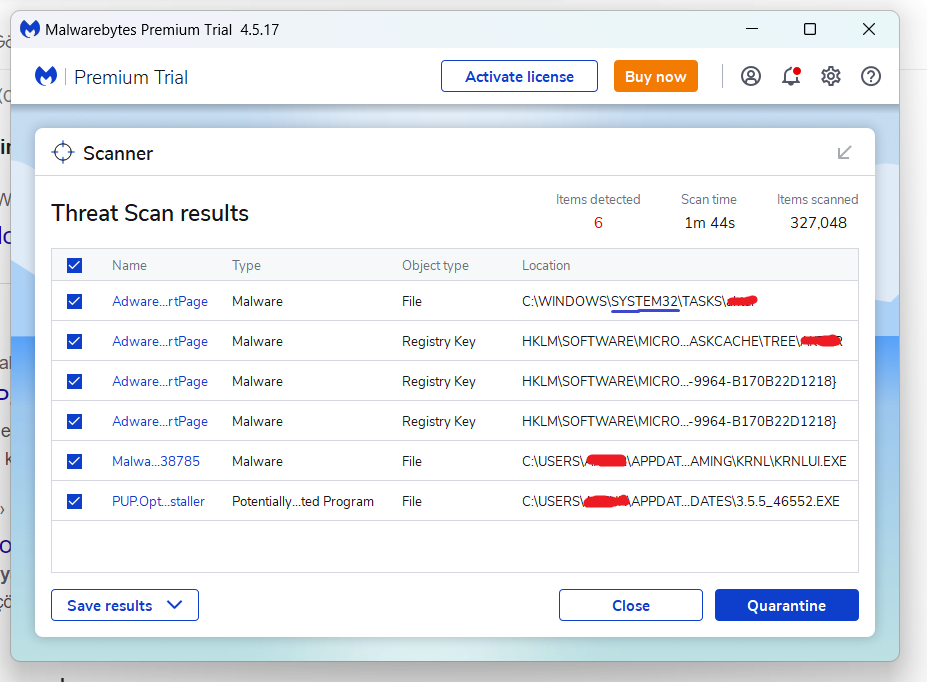Open the account profile icon
This screenshot has height=682, width=927.
click(751, 76)
